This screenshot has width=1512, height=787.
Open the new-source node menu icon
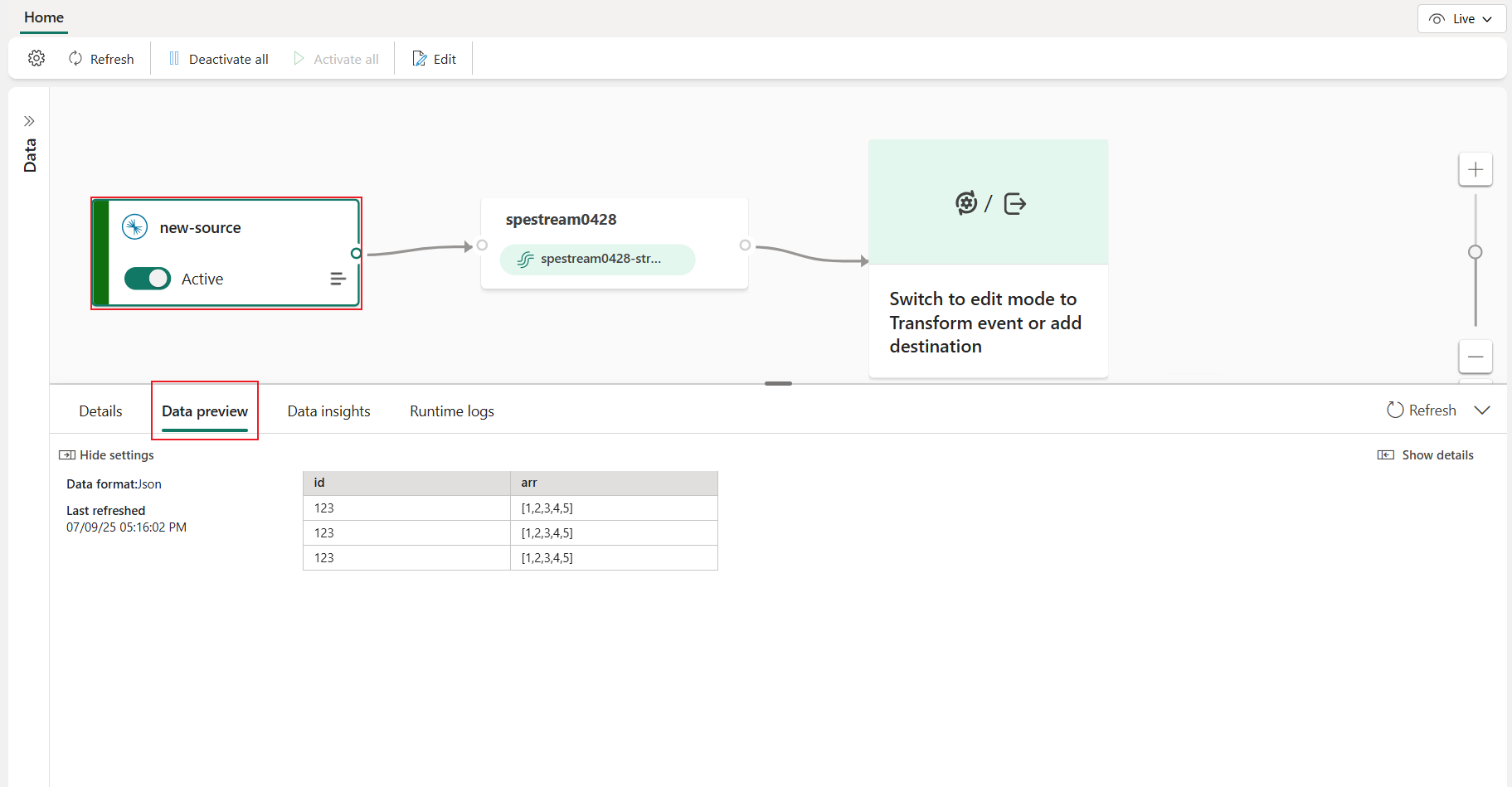click(x=338, y=279)
